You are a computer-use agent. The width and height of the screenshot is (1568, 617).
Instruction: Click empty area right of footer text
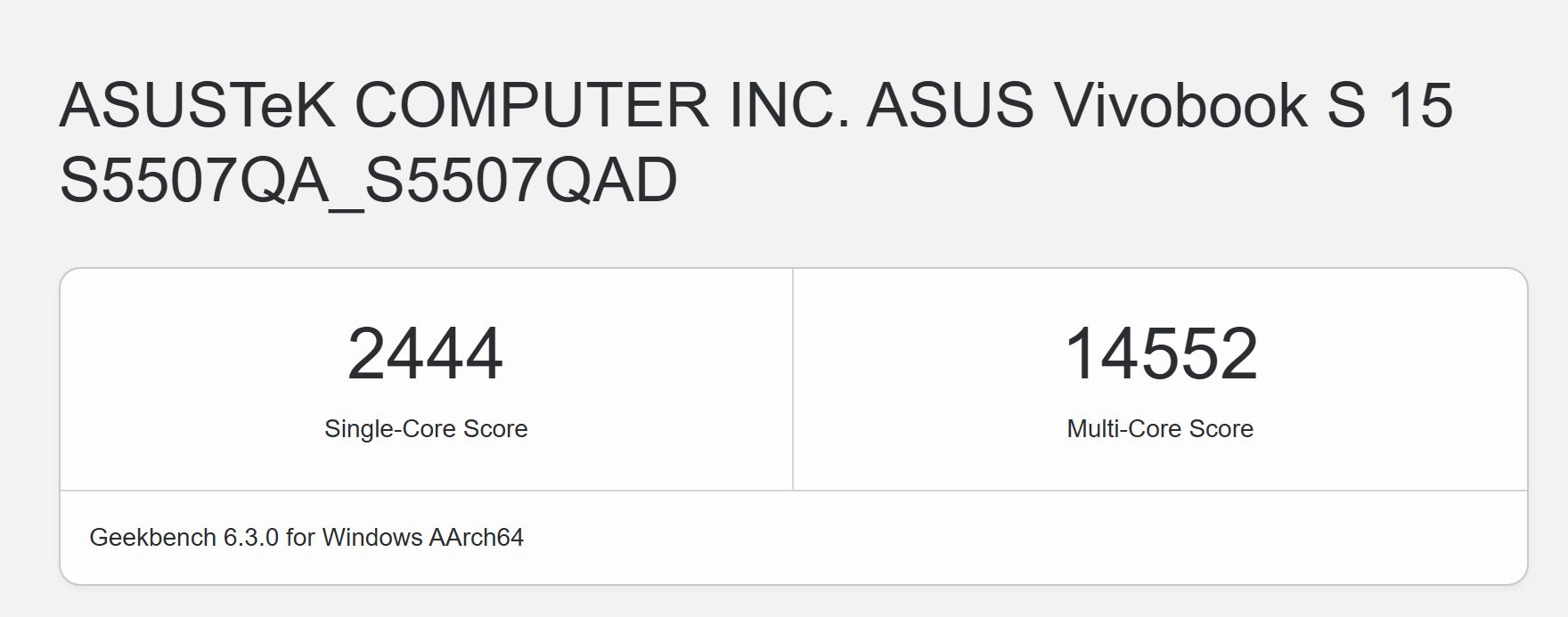click(x=1025, y=538)
